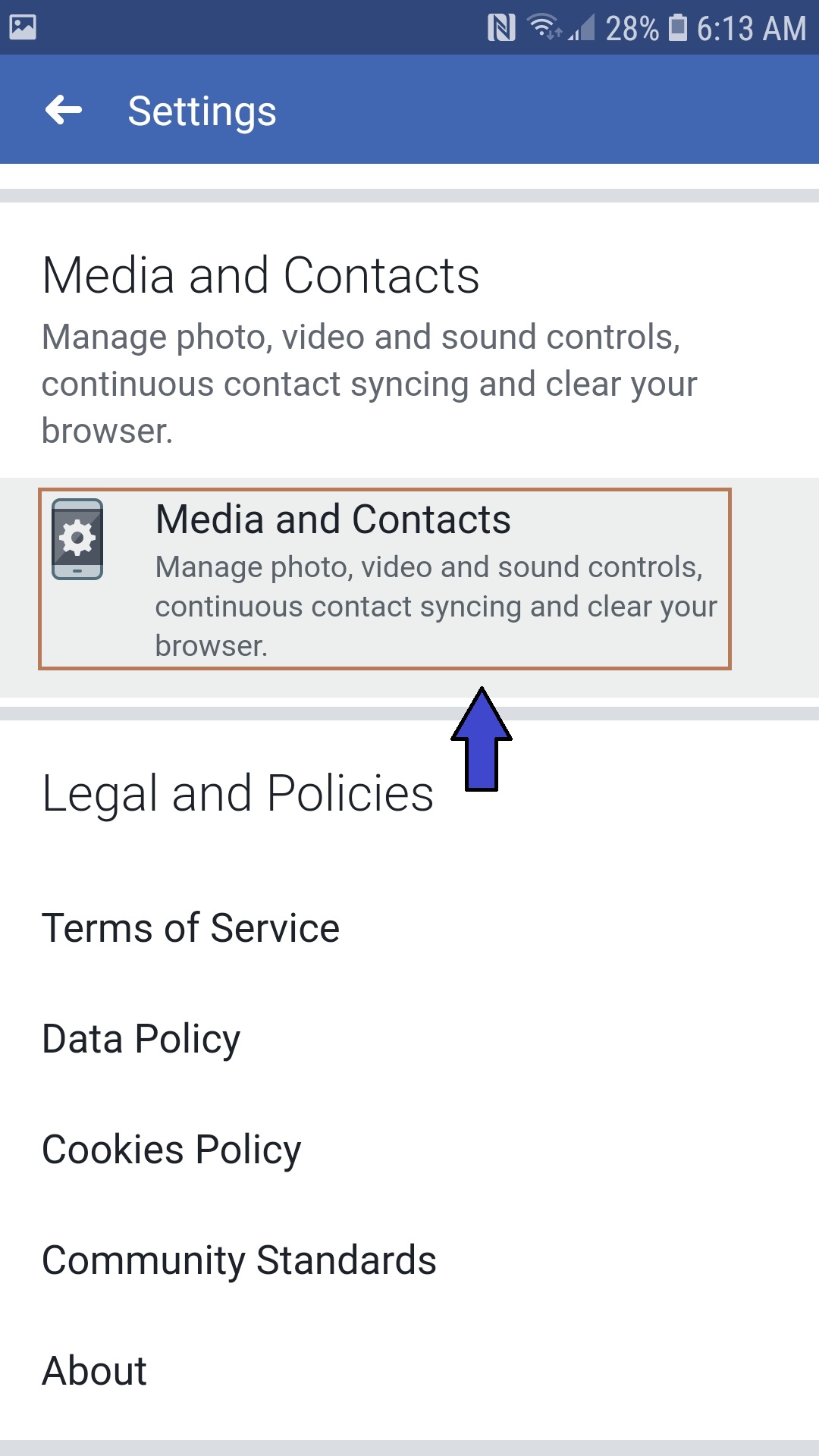Click the data transfer arrows icon

click(554, 34)
